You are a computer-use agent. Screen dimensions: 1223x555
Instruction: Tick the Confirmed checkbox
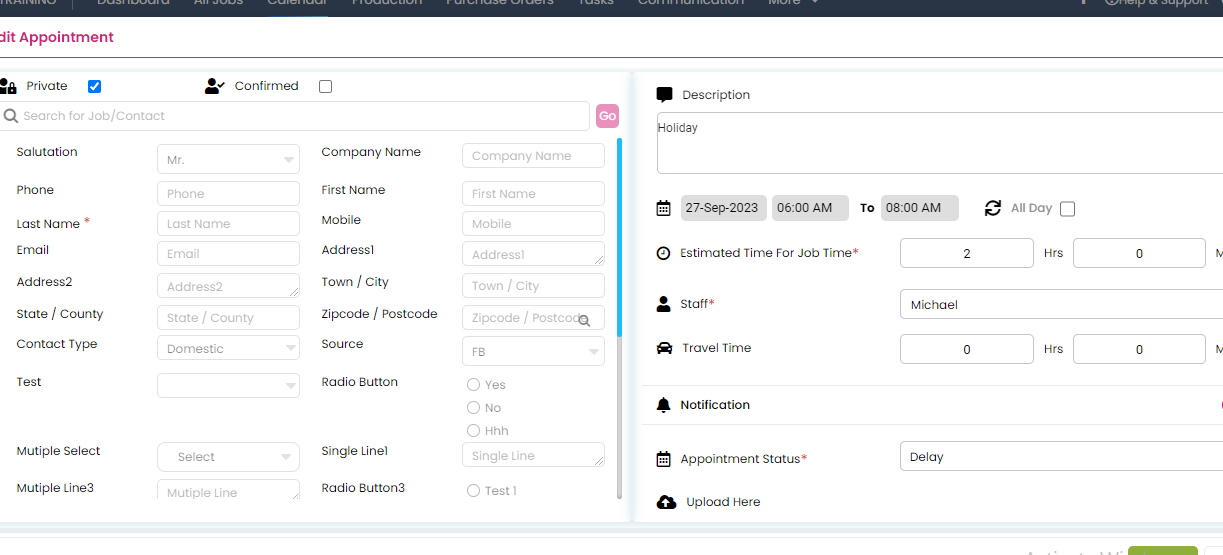325,86
